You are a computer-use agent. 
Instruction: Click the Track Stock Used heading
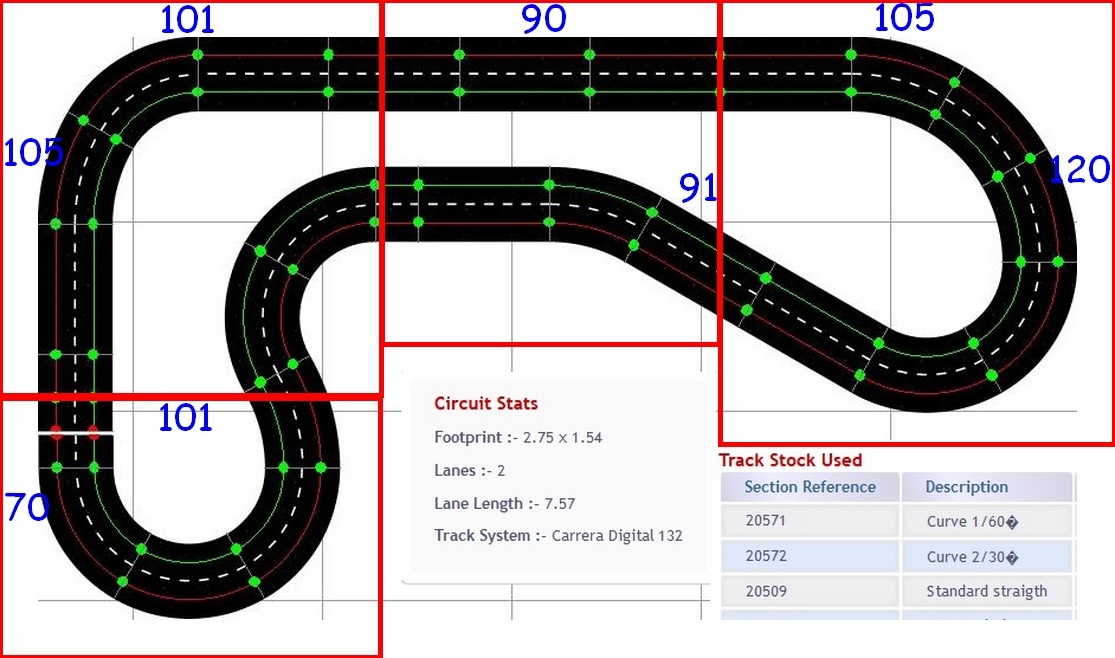[x=790, y=460]
